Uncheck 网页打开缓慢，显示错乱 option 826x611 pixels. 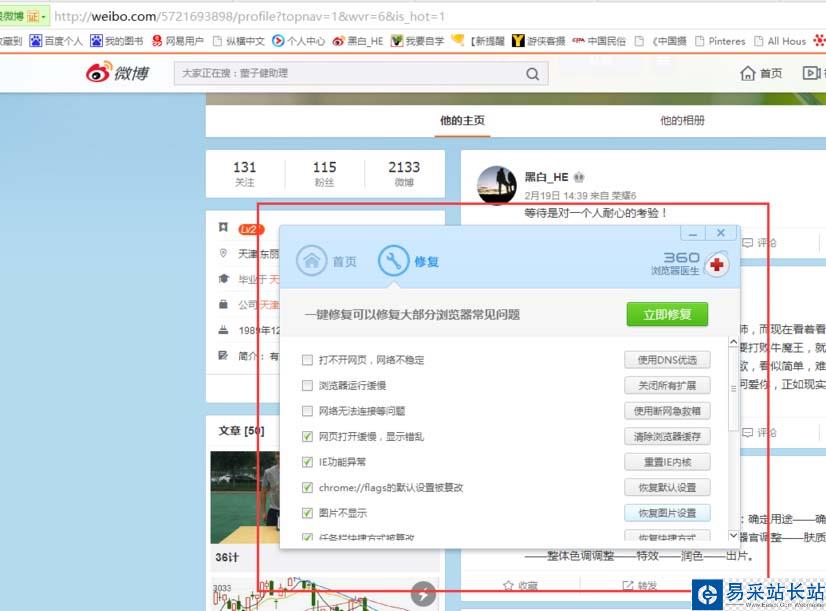307,436
